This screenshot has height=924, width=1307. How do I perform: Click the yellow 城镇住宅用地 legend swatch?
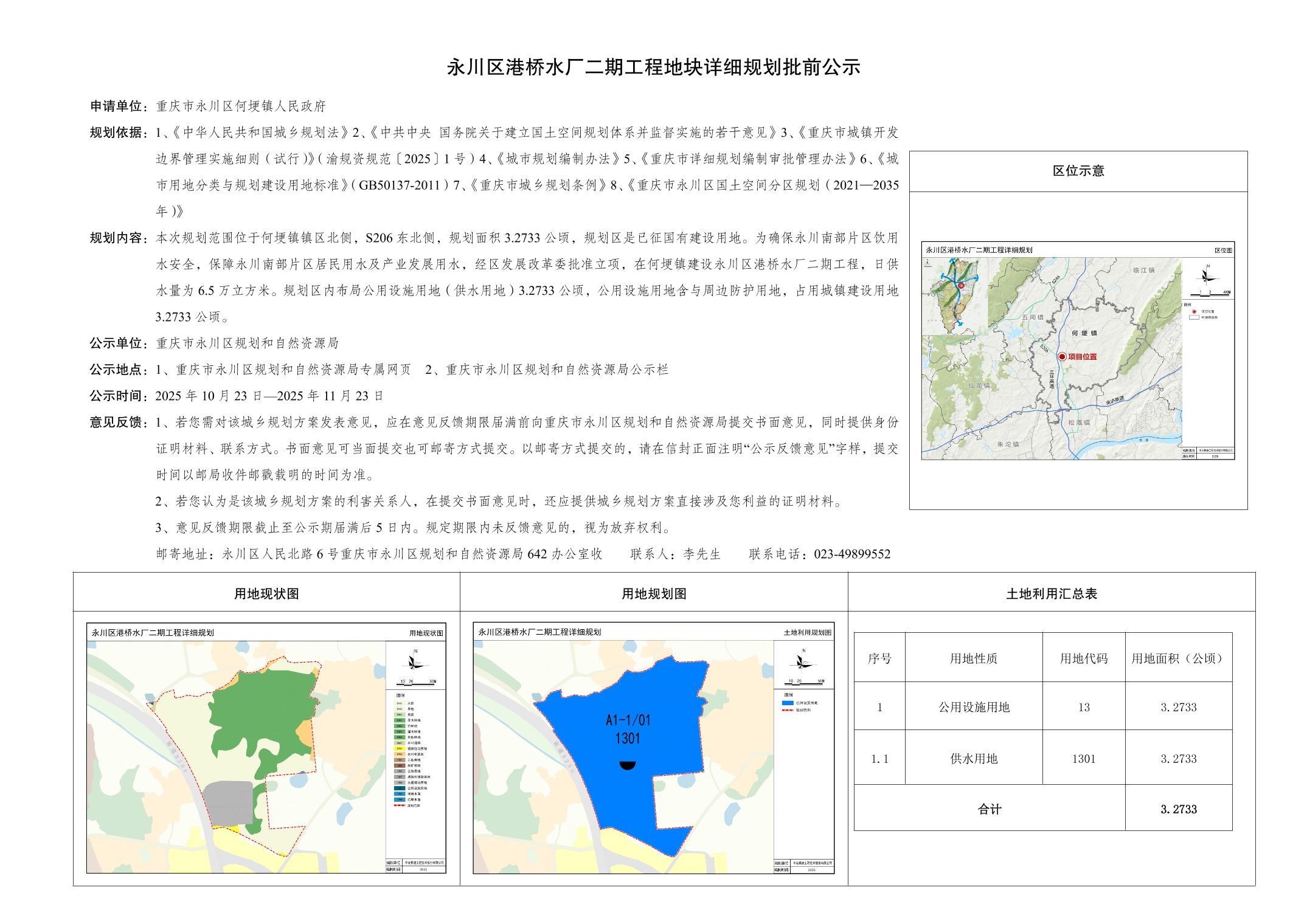click(399, 749)
